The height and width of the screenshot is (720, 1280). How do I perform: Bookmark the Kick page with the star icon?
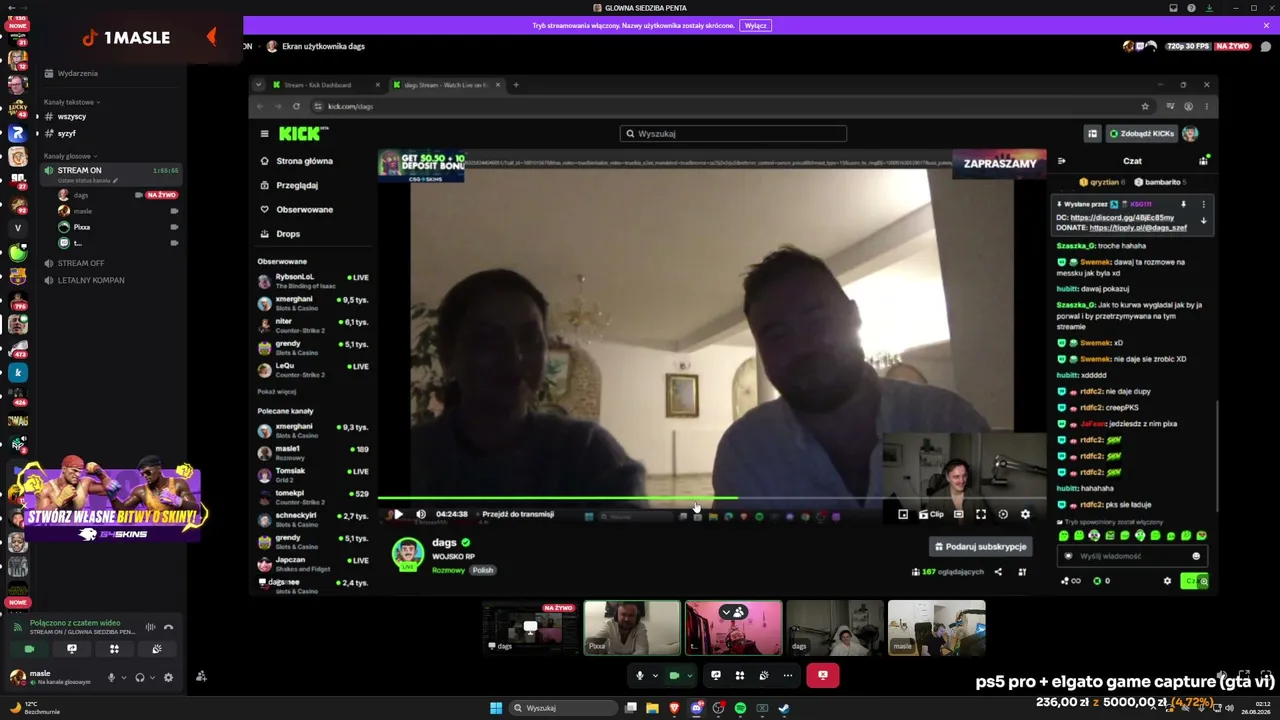pos(1145,106)
